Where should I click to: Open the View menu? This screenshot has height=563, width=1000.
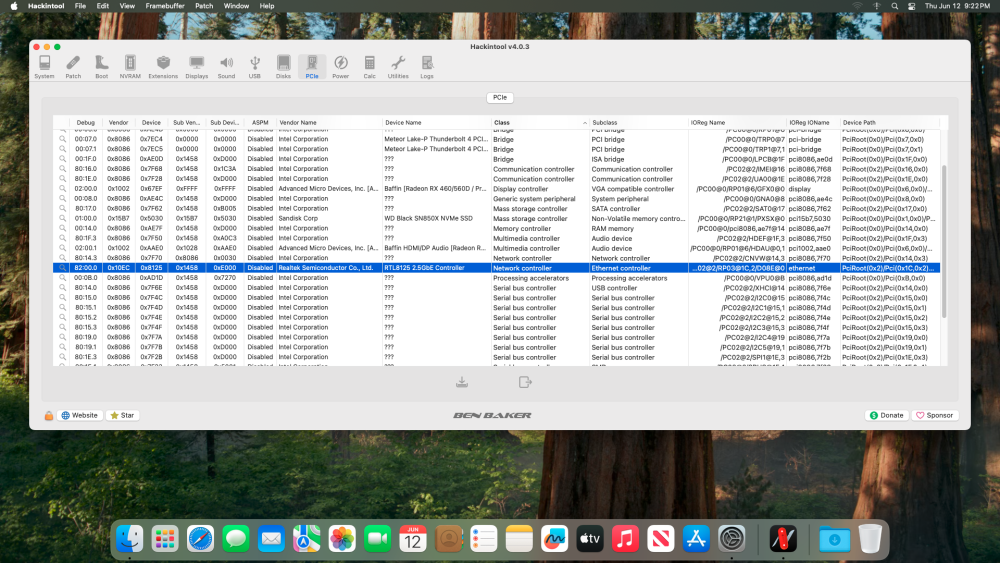[128, 6]
